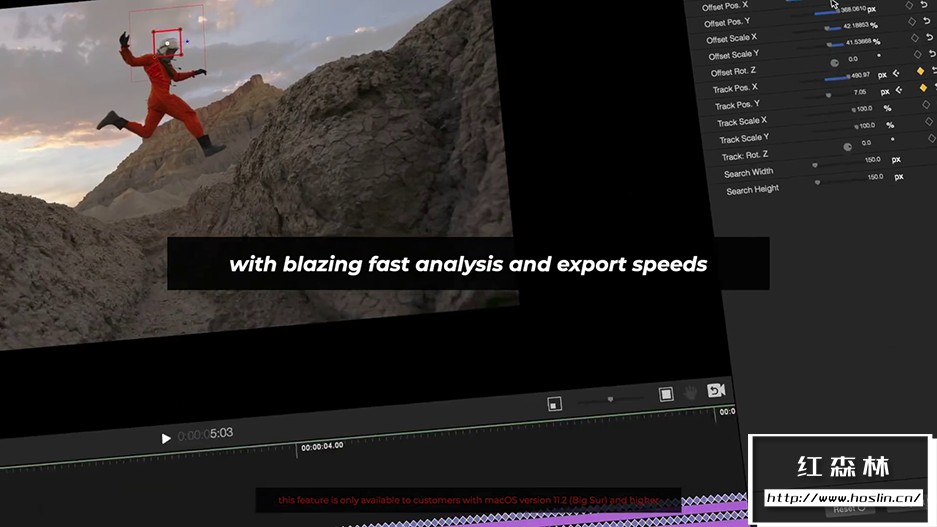Screen dimensions: 937x527
Task: Click the 'Track Pos. X' label
Action: pyautogui.click(x=735, y=88)
